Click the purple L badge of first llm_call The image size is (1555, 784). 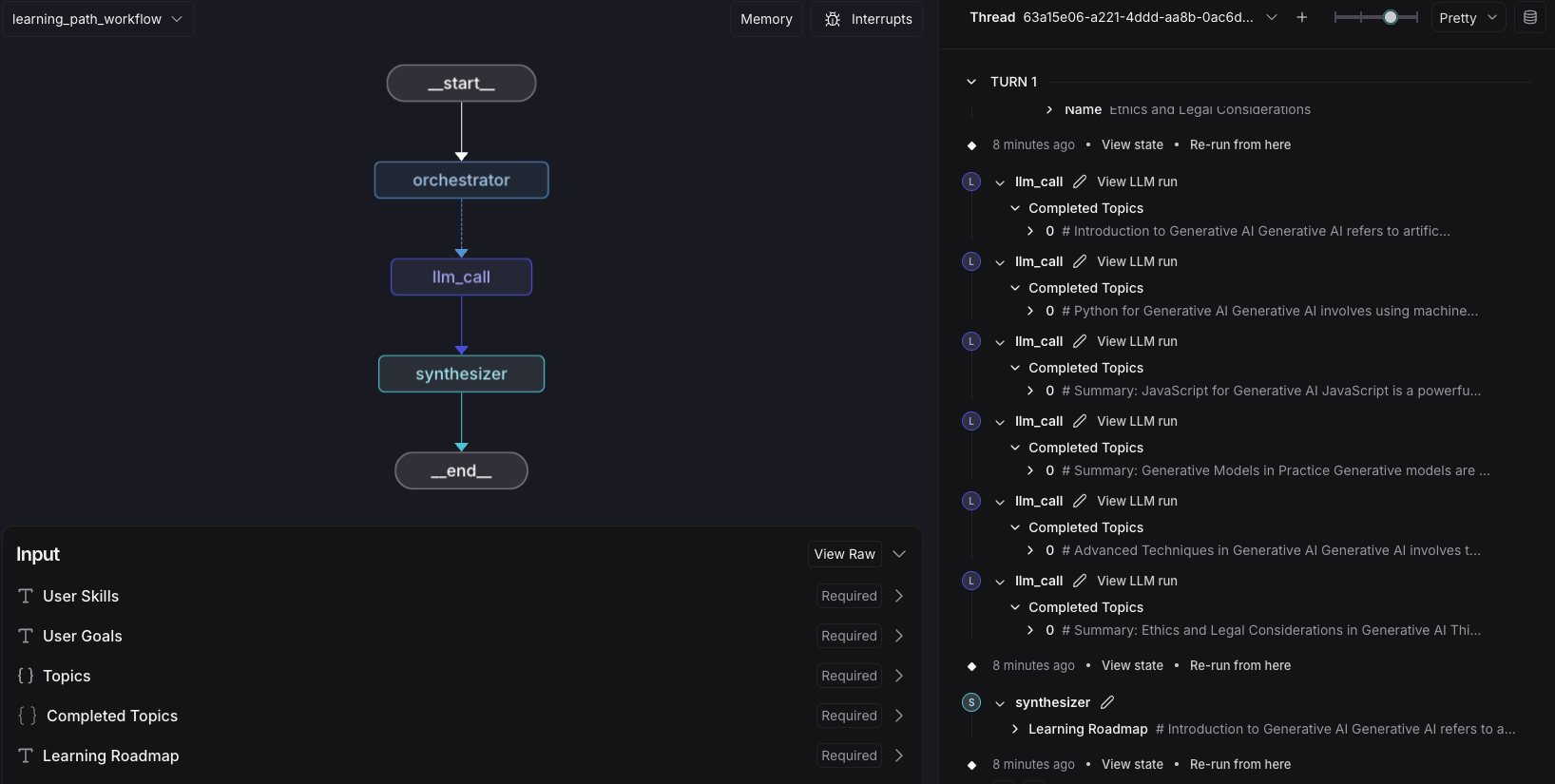coord(971,182)
